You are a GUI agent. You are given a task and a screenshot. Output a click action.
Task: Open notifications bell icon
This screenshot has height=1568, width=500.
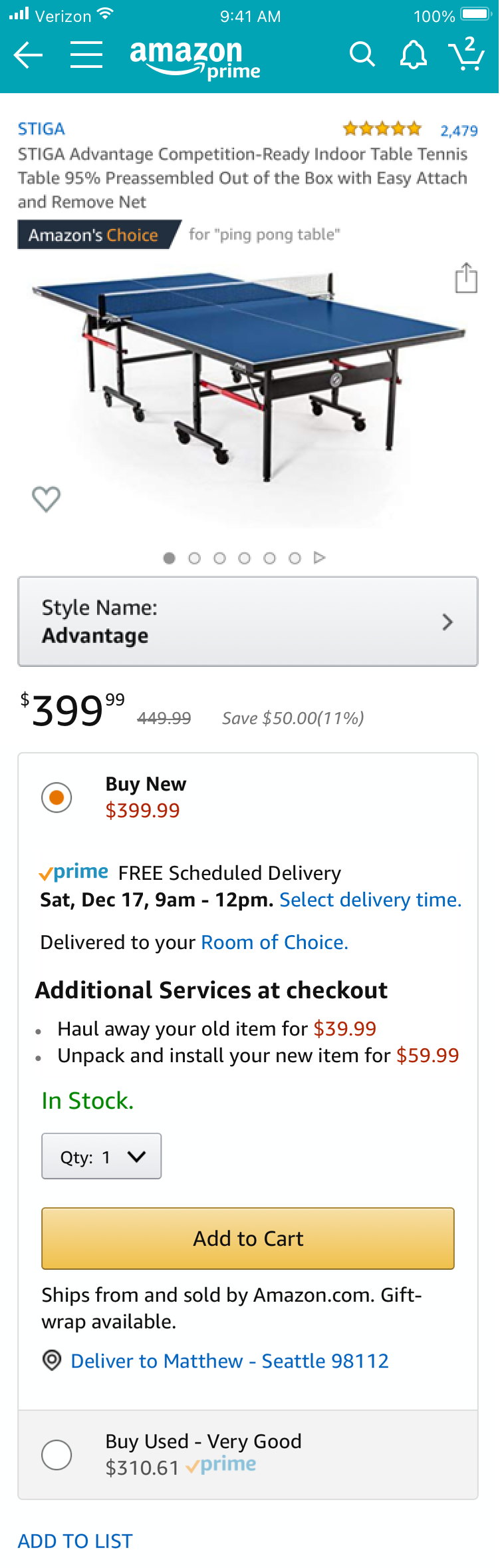pos(413,55)
